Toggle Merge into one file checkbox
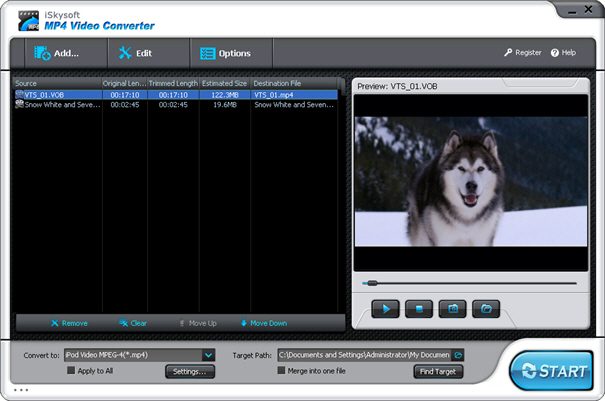 pyautogui.click(x=281, y=371)
